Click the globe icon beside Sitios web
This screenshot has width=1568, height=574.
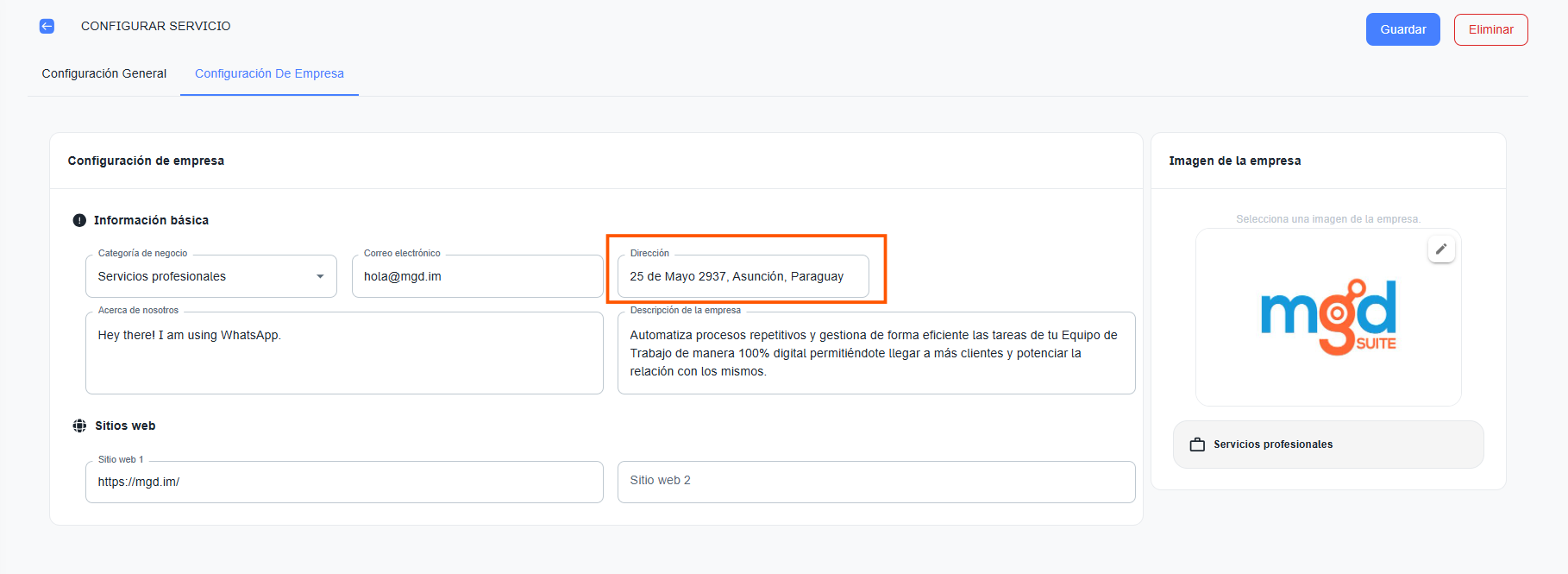pyautogui.click(x=79, y=426)
